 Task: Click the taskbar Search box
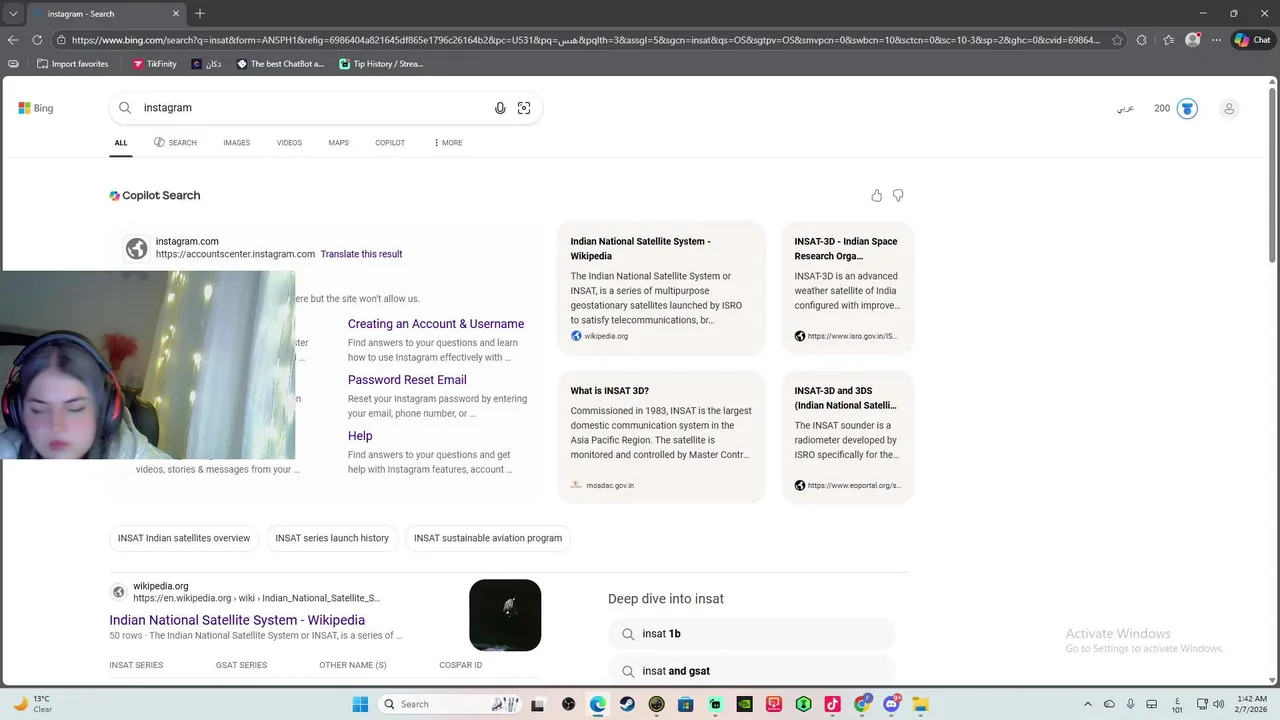pos(449,704)
